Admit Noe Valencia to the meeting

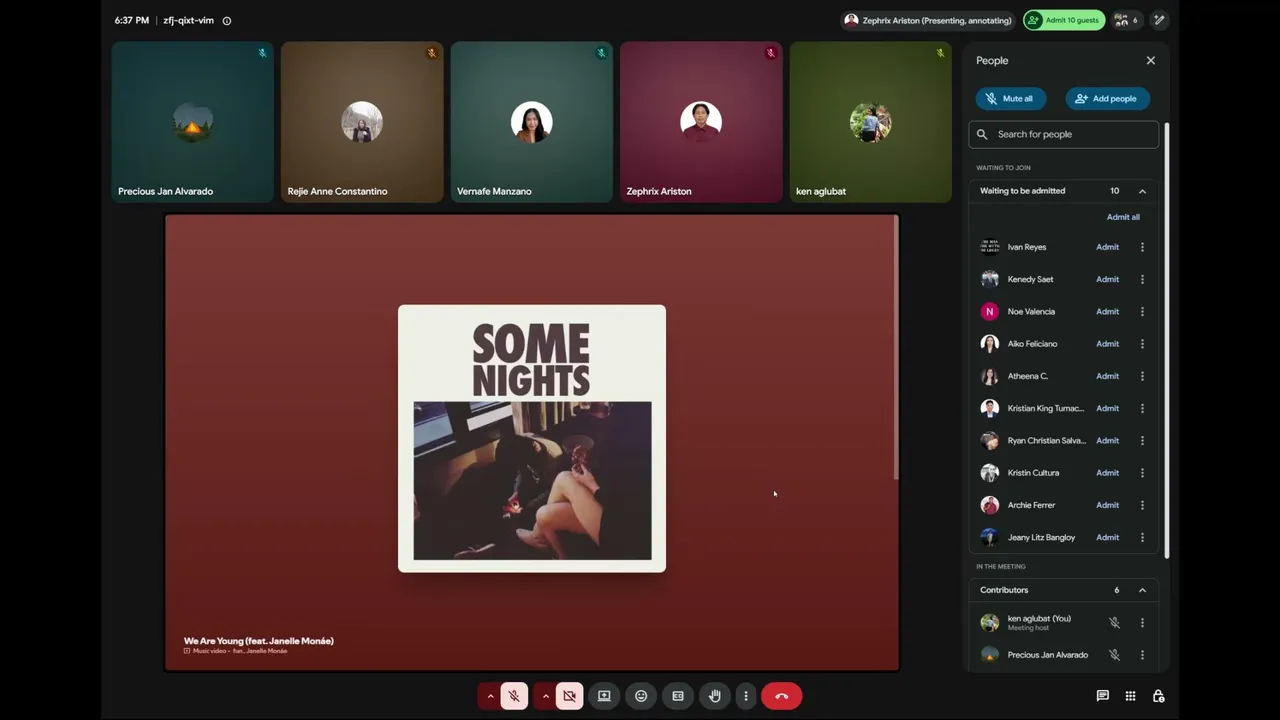pos(1107,311)
